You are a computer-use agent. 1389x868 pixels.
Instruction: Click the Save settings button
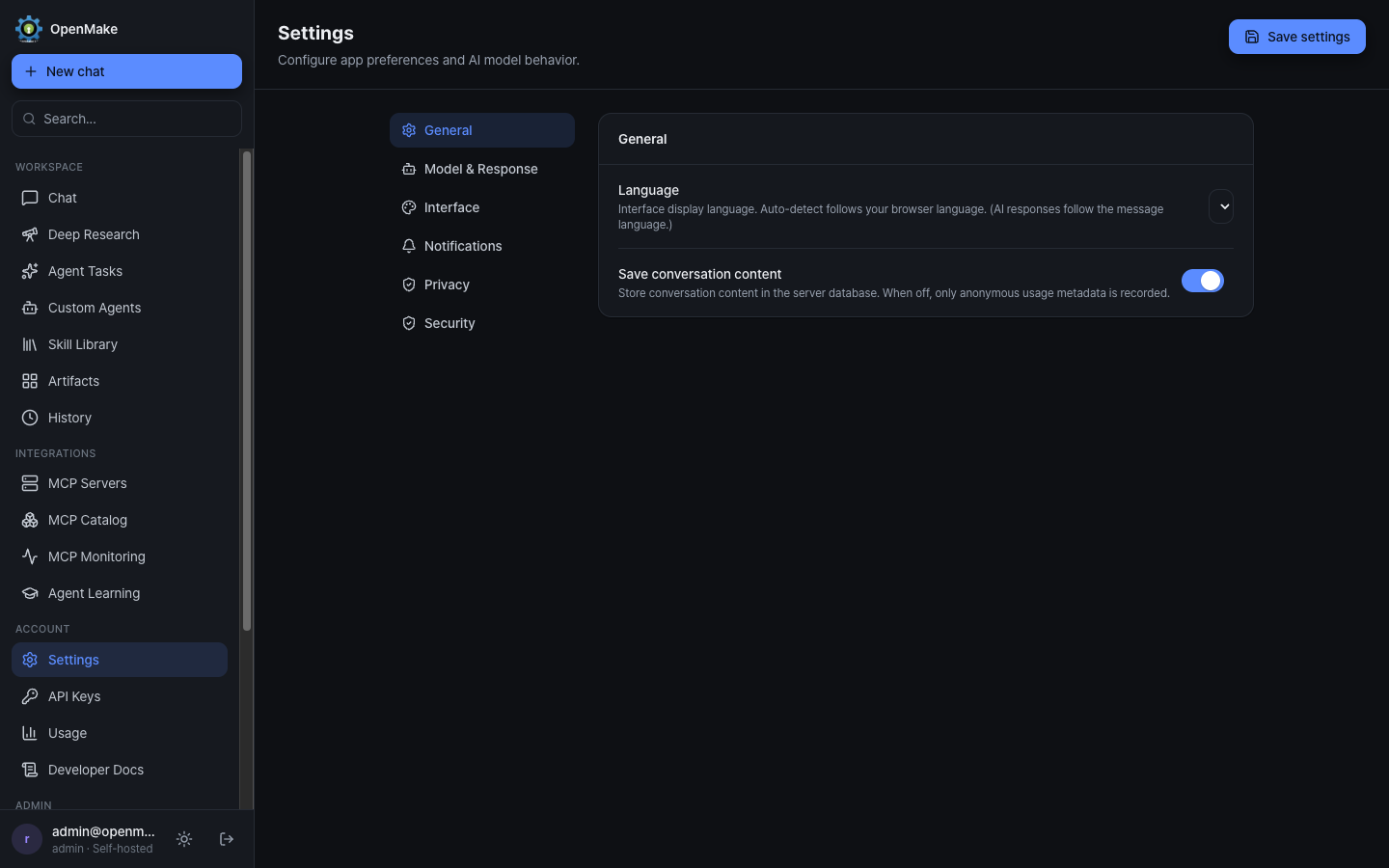1297,37
